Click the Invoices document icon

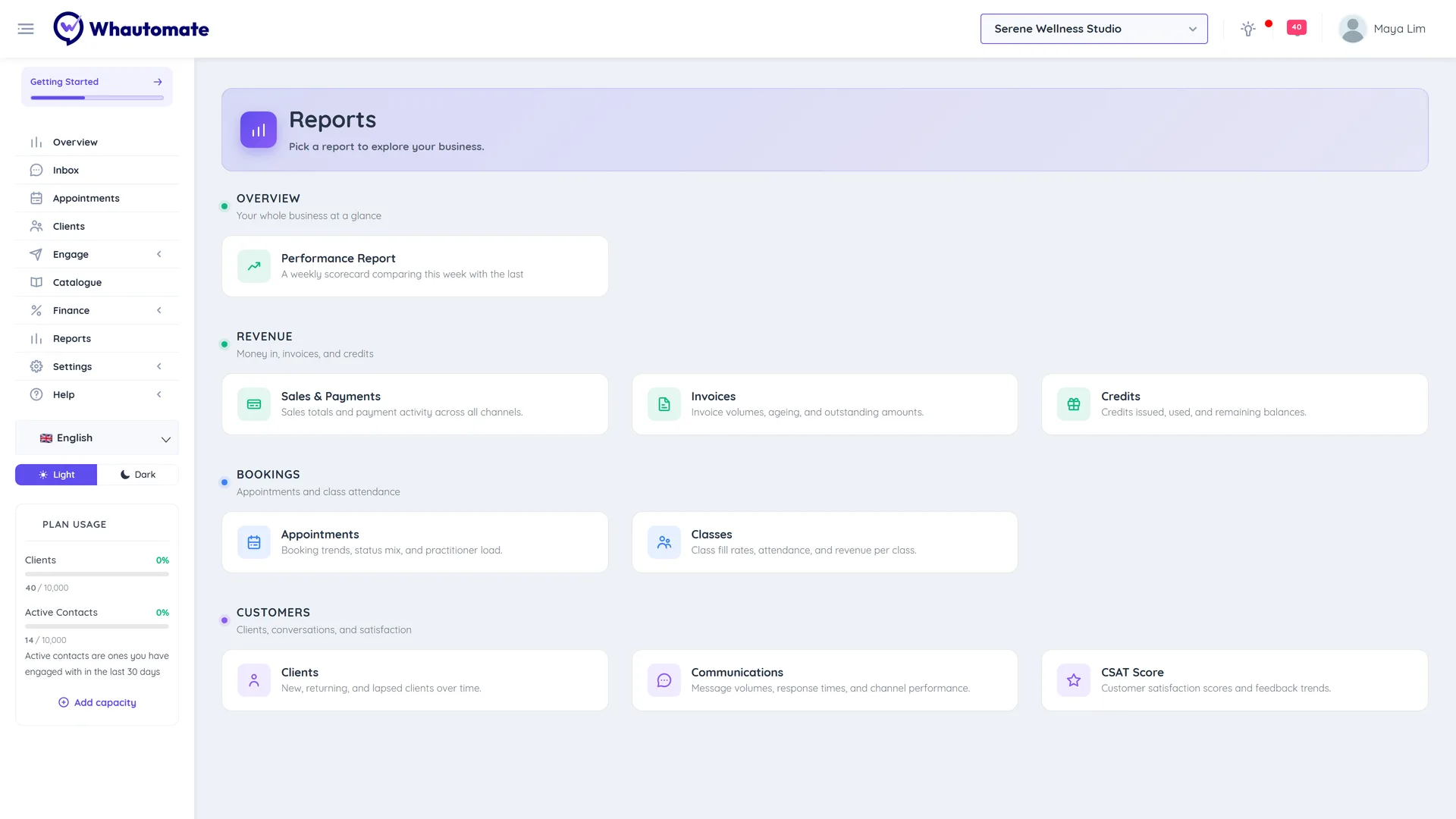[664, 404]
